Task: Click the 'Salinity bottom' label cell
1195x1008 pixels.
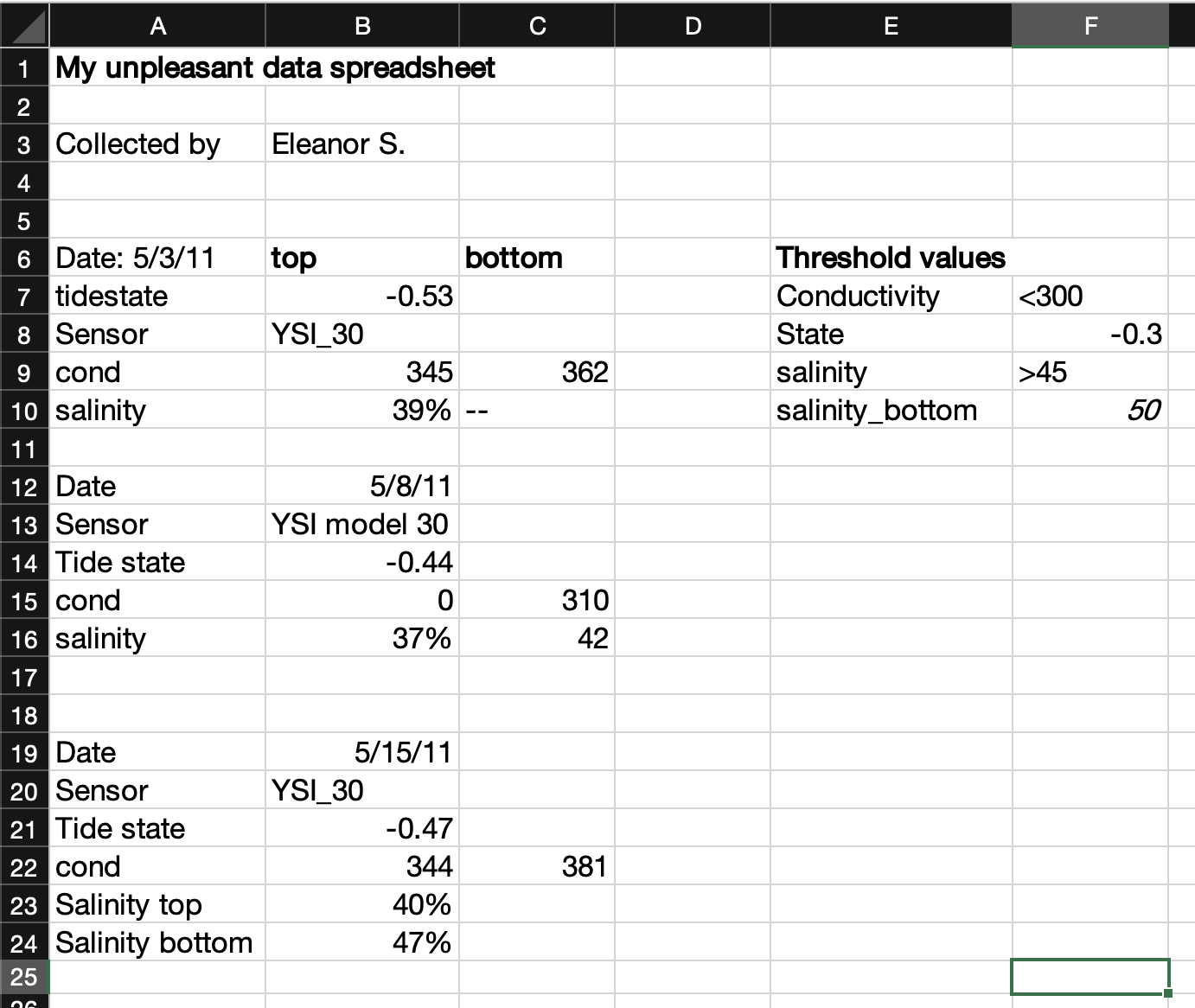Action: coord(158,942)
